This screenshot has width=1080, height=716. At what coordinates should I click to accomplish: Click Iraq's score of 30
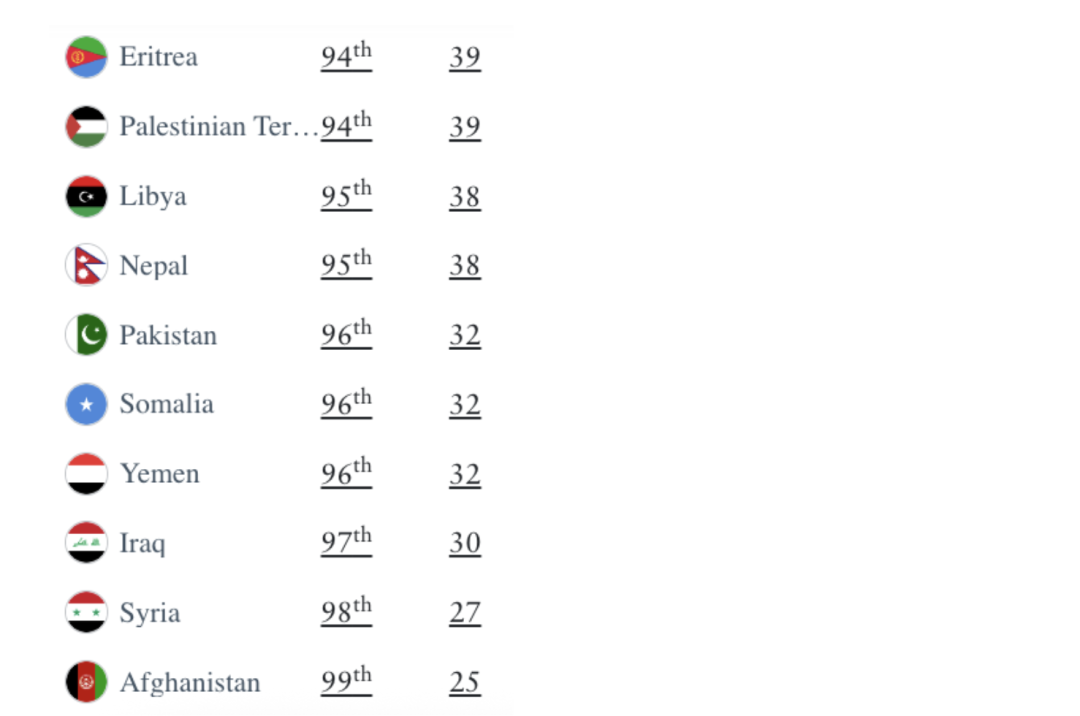465,543
